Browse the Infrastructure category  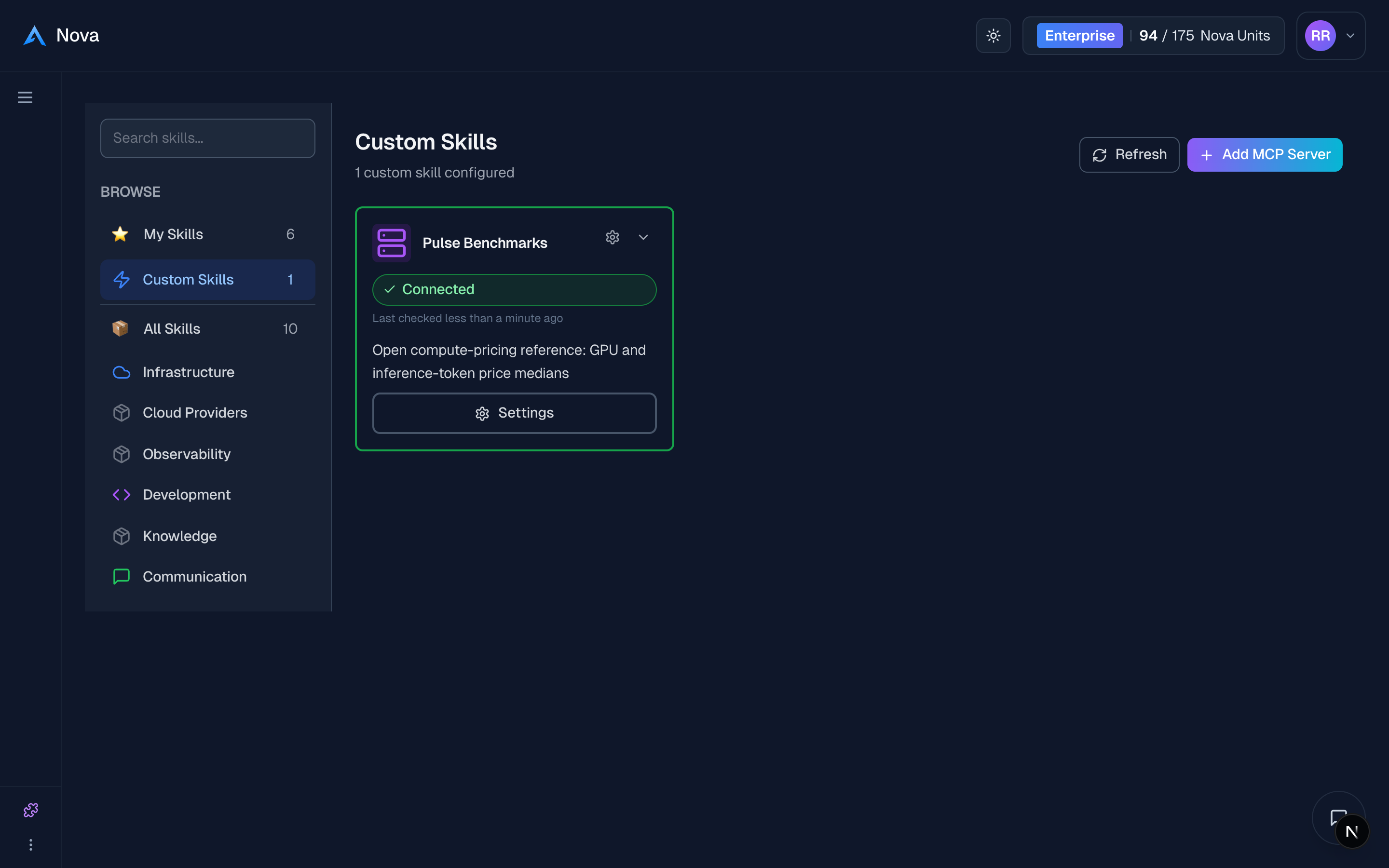[x=208, y=372]
